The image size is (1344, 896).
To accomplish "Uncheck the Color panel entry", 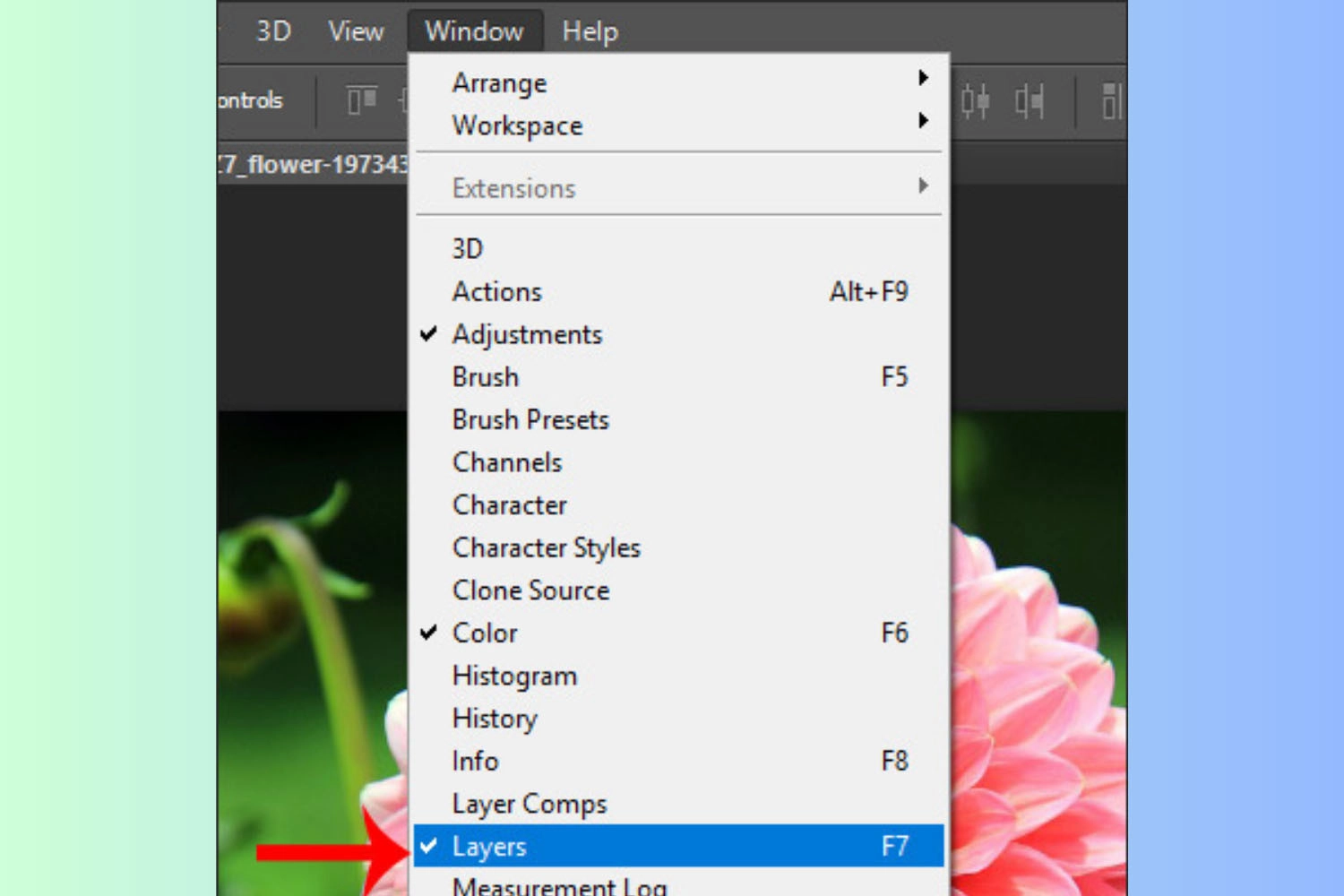I will (x=678, y=633).
